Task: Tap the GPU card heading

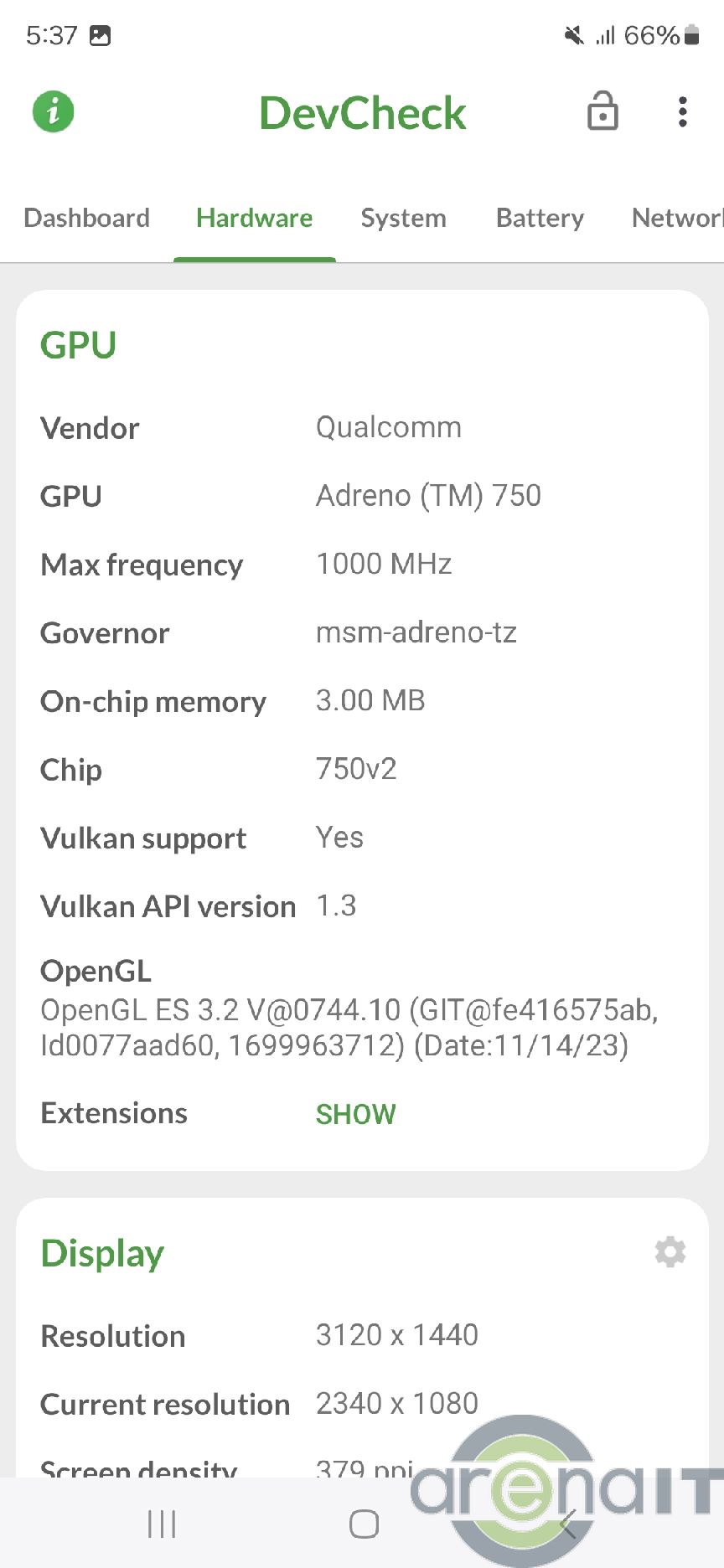Action: point(79,345)
